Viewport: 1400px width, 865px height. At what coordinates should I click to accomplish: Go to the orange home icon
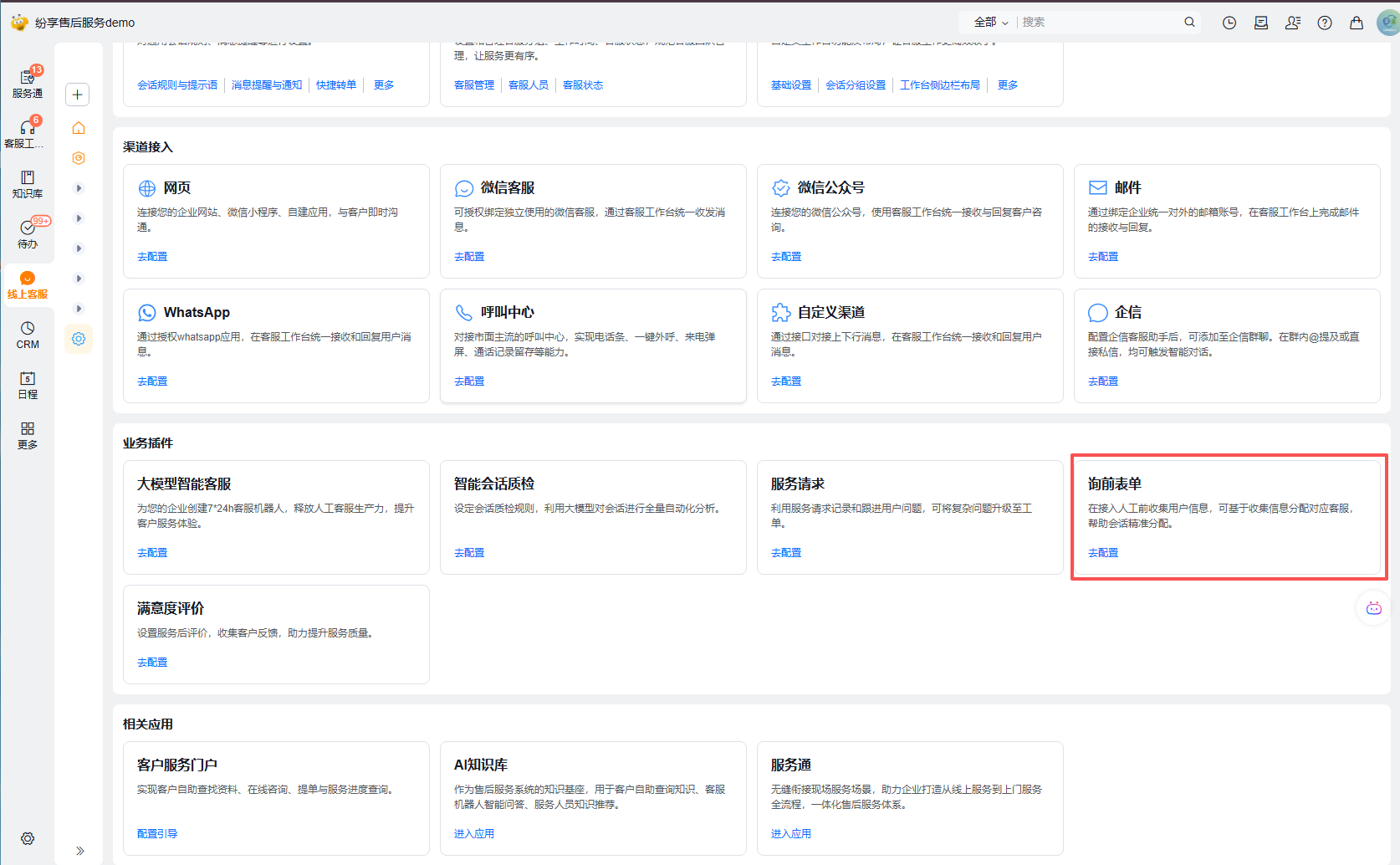coord(79,128)
